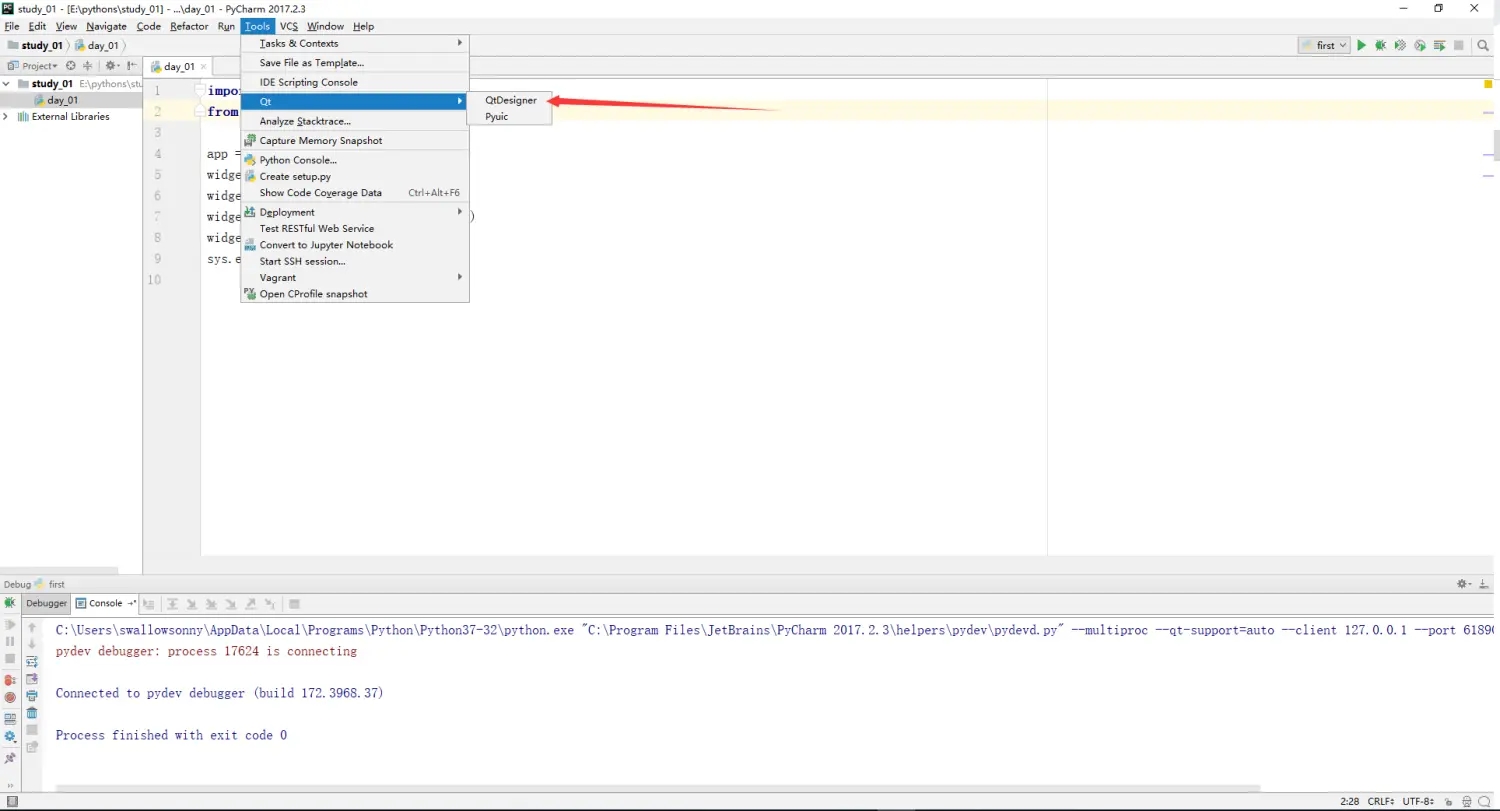The width and height of the screenshot is (1500, 811).
Task: Expand Vagrant submenu
Action: coord(355,277)
